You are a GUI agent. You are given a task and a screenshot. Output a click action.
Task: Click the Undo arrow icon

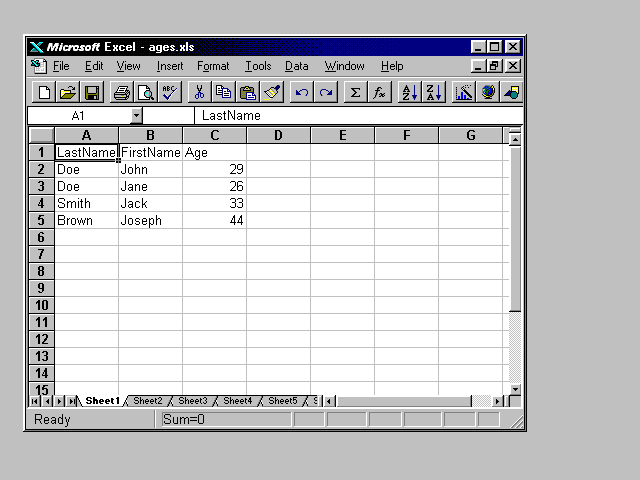click(x=302, y=93)
